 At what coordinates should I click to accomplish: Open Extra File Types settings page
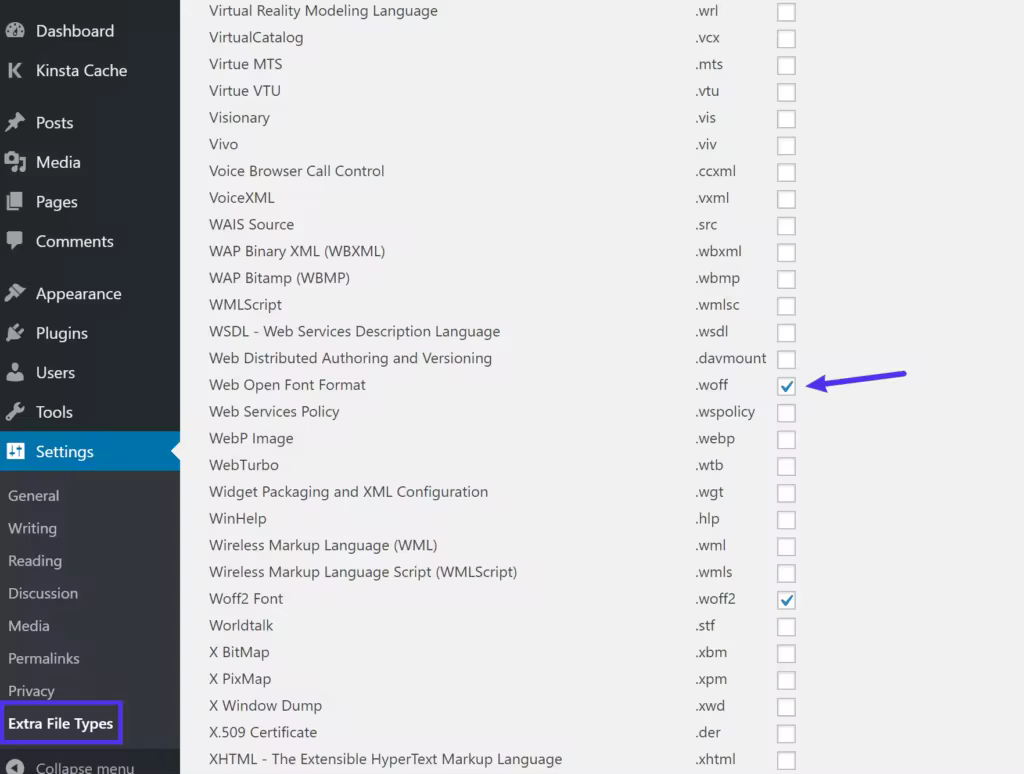point(61,723)
